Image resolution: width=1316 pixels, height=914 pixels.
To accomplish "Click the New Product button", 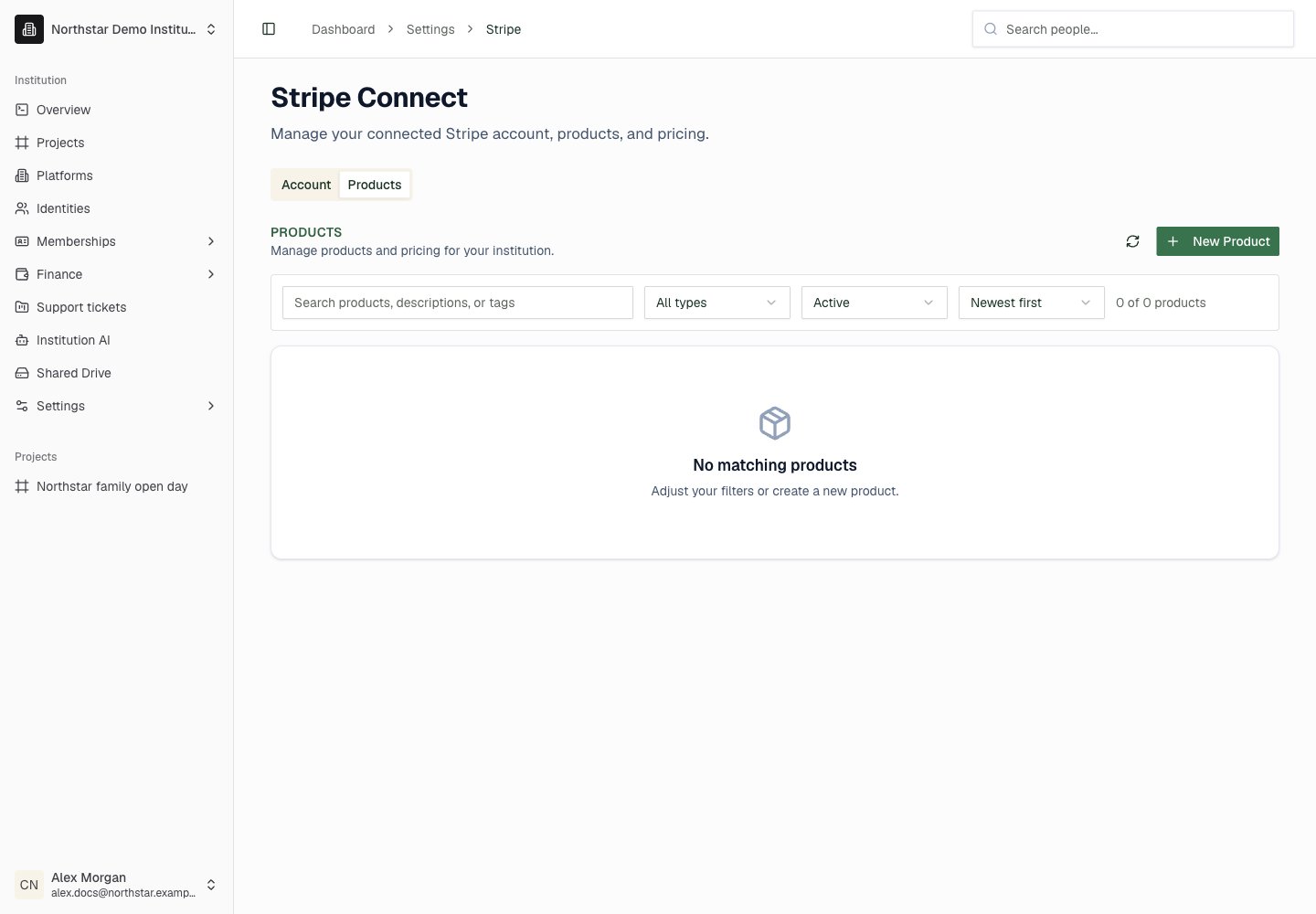I will point(1217,241).
